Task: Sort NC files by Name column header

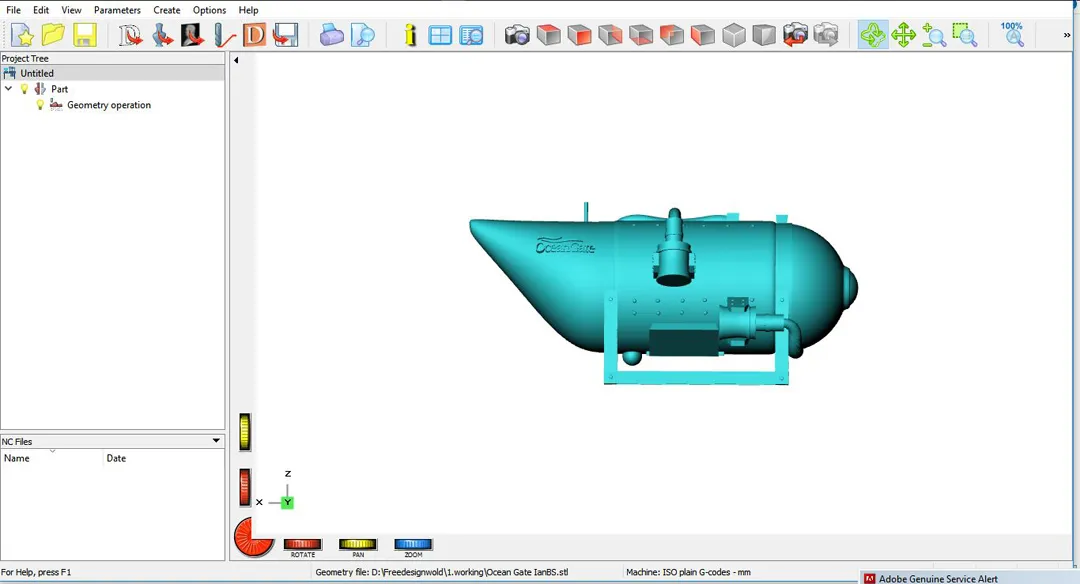Action: (x=52, y=458)
